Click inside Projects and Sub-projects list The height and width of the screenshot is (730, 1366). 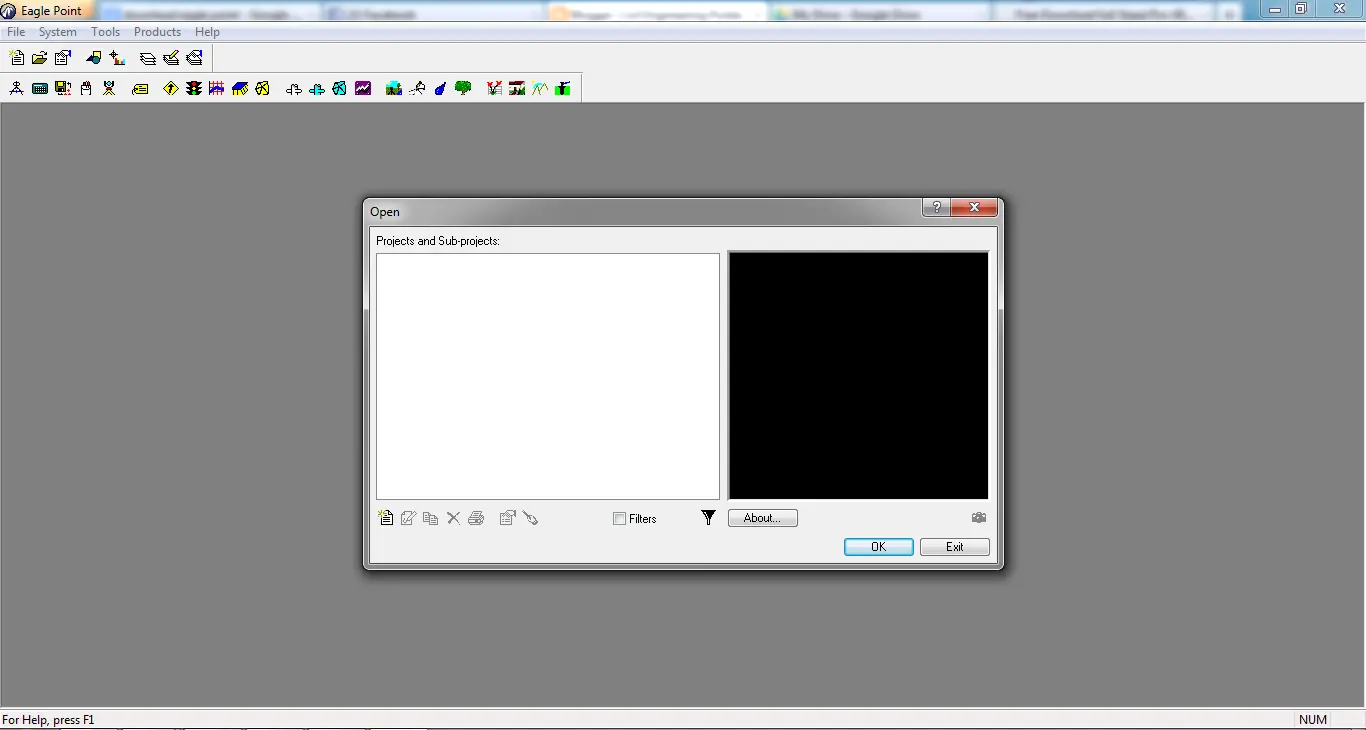548,376
